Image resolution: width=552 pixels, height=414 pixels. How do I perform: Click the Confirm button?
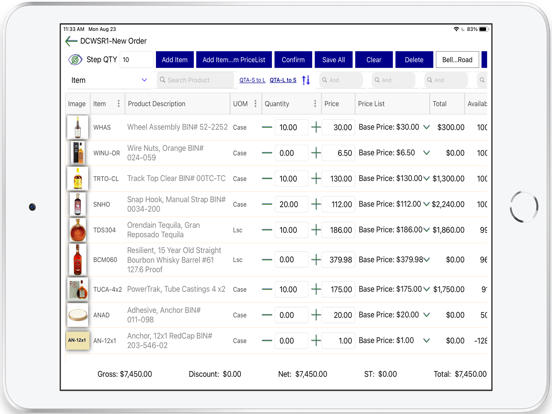[x=293, y=59]
